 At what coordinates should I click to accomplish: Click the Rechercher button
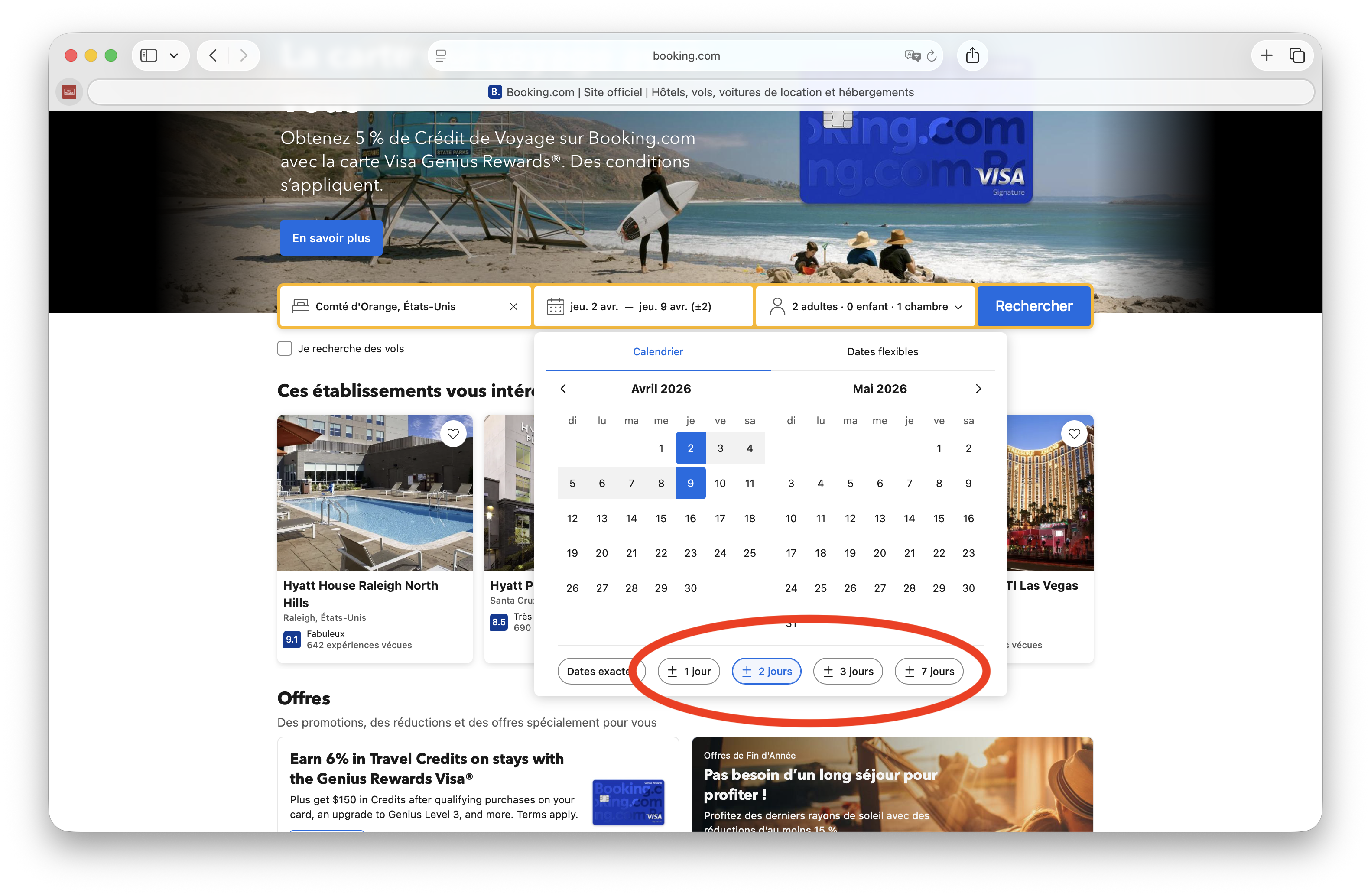[1033, 306]
